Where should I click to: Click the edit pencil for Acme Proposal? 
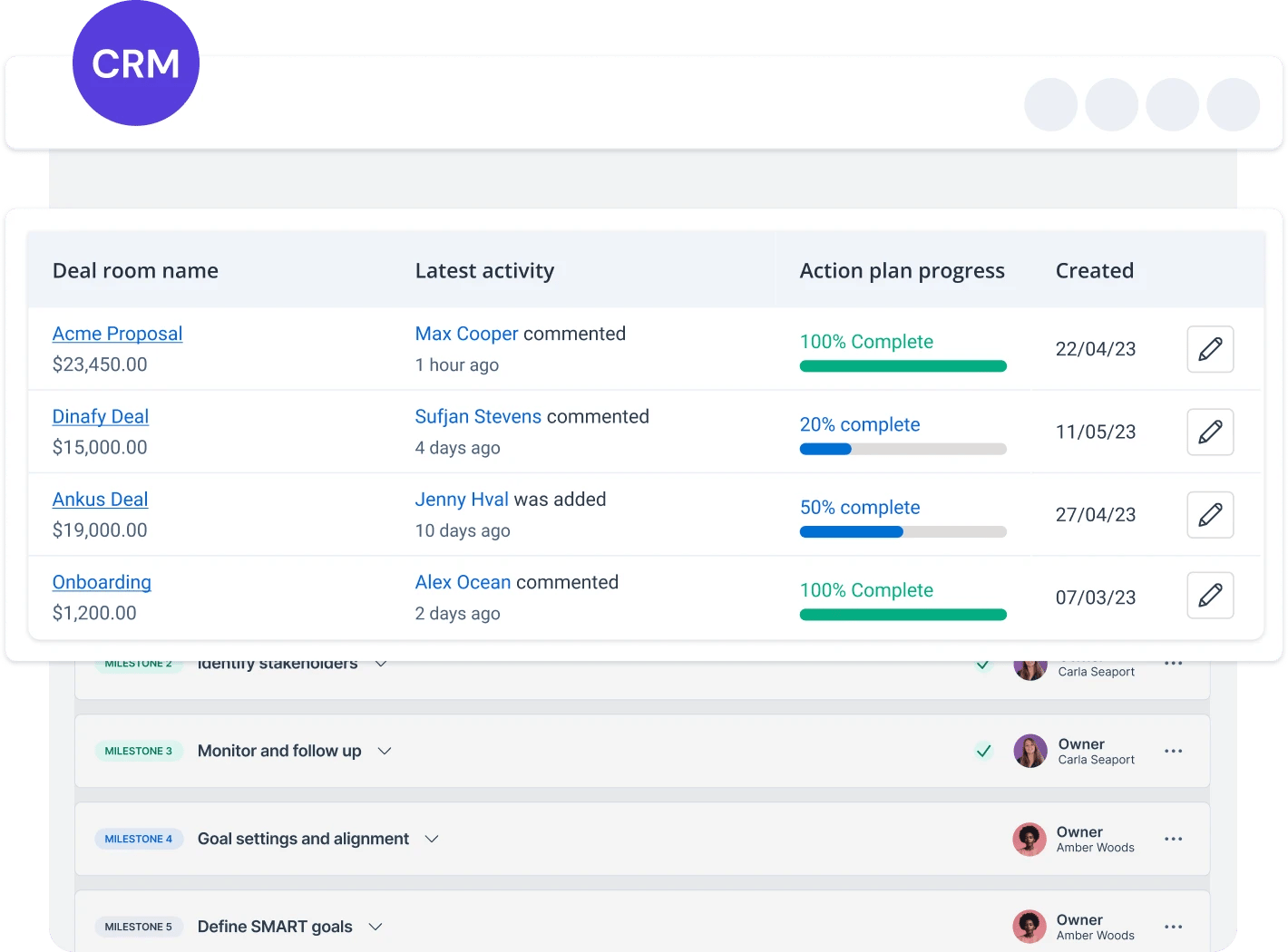[1210, 349]
